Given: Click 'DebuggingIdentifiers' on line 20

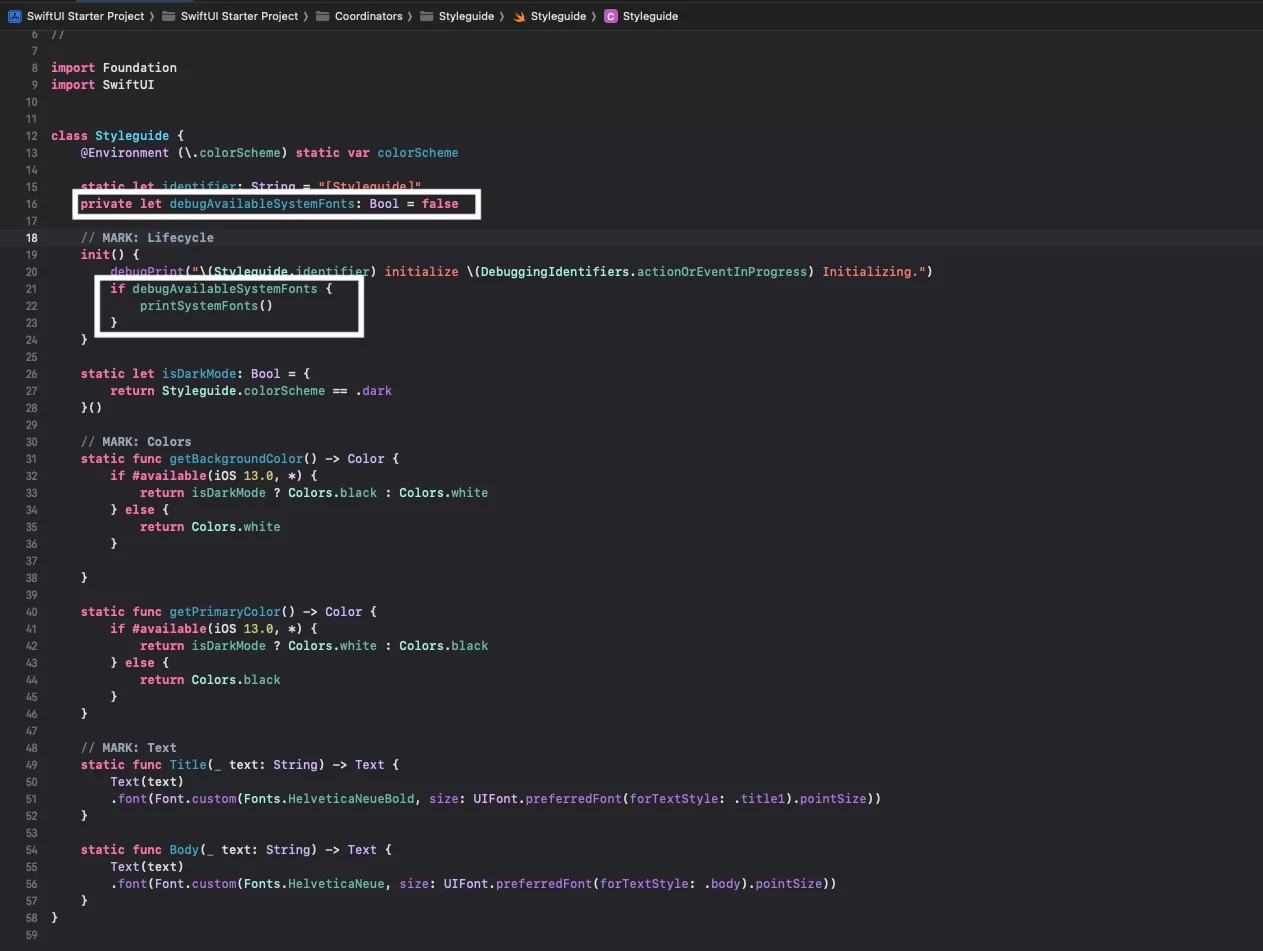Looking at the screenshot, I should click(555, 272).
